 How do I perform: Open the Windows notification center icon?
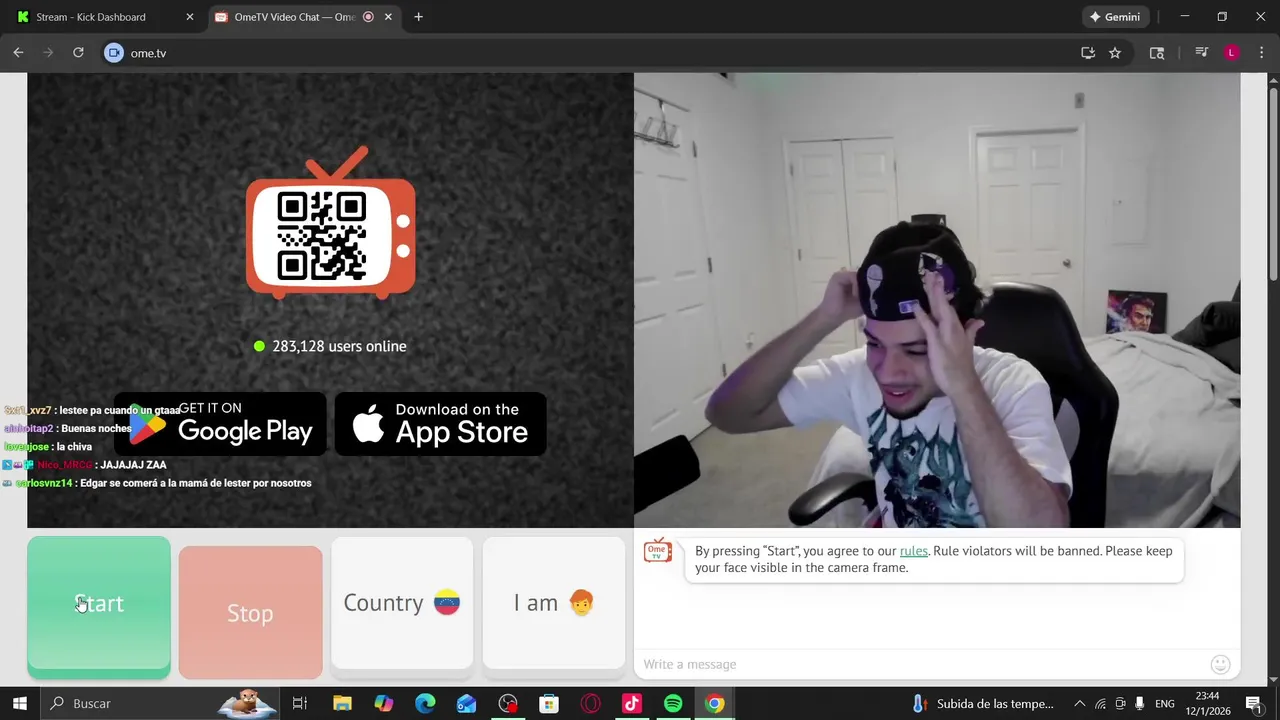pyautogui.click(x=1253, y=704)
